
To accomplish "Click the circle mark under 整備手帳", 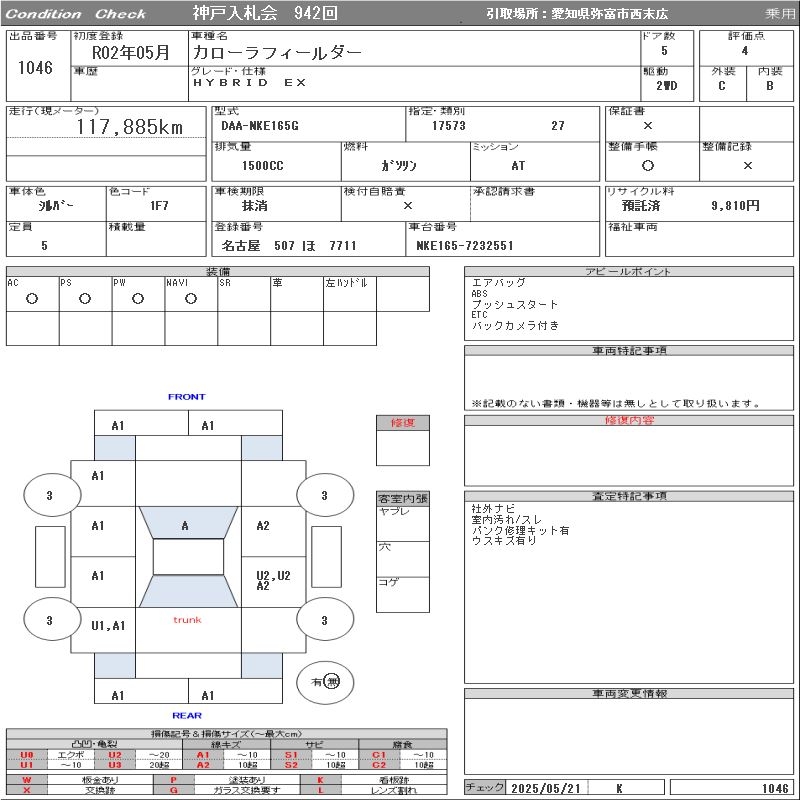I will 648,165.
